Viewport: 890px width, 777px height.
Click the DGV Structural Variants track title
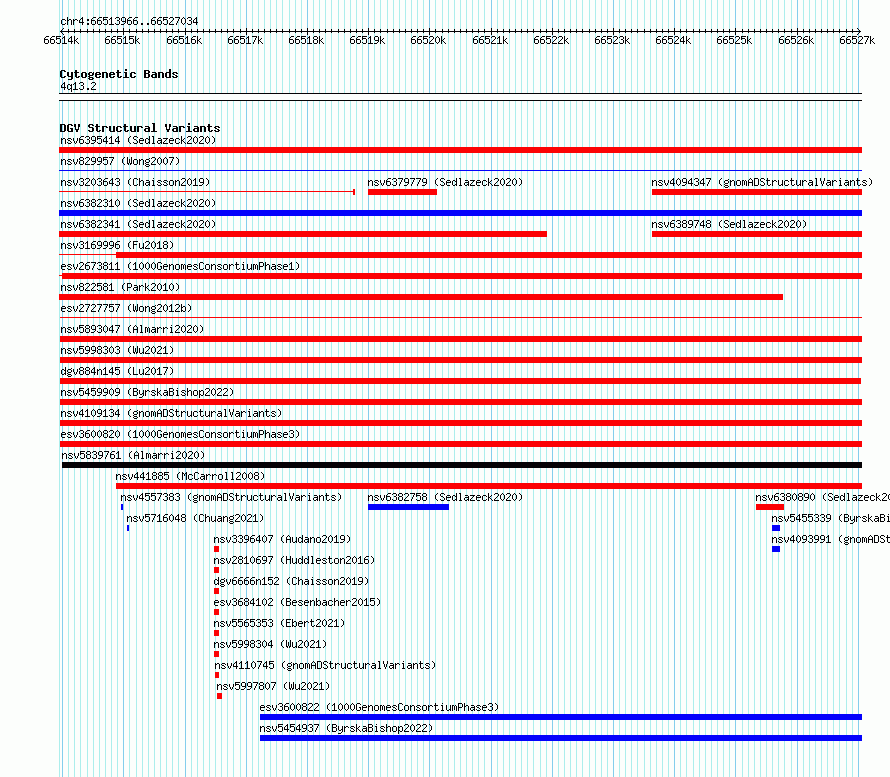140,128
